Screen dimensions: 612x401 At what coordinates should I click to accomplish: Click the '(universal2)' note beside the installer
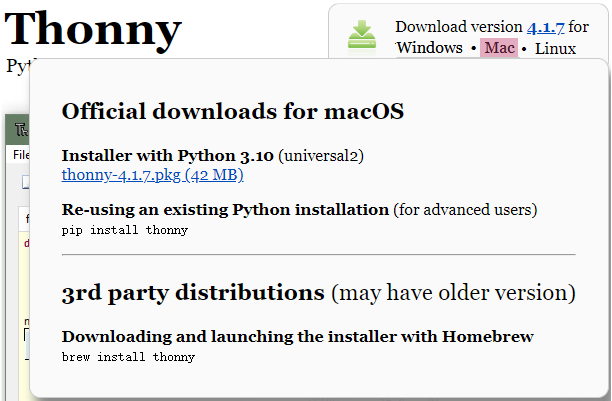(x=321, y=156)
